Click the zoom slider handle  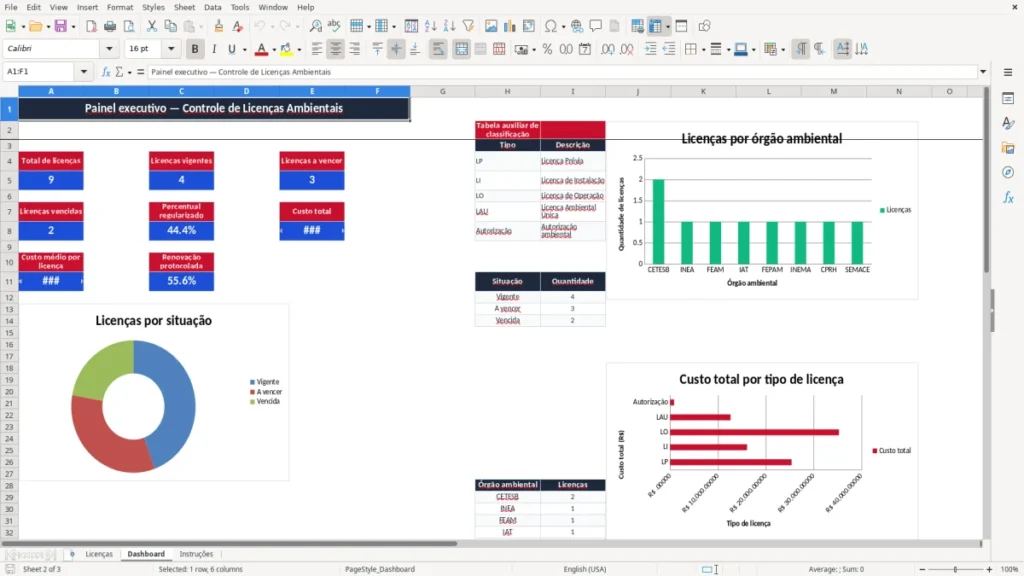[955, 569]
